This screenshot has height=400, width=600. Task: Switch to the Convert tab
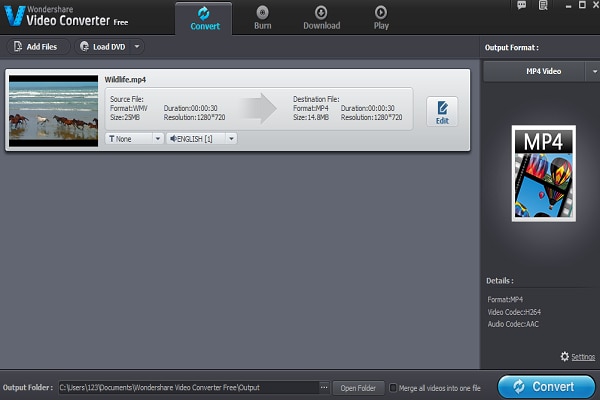[x=204, y=19]
